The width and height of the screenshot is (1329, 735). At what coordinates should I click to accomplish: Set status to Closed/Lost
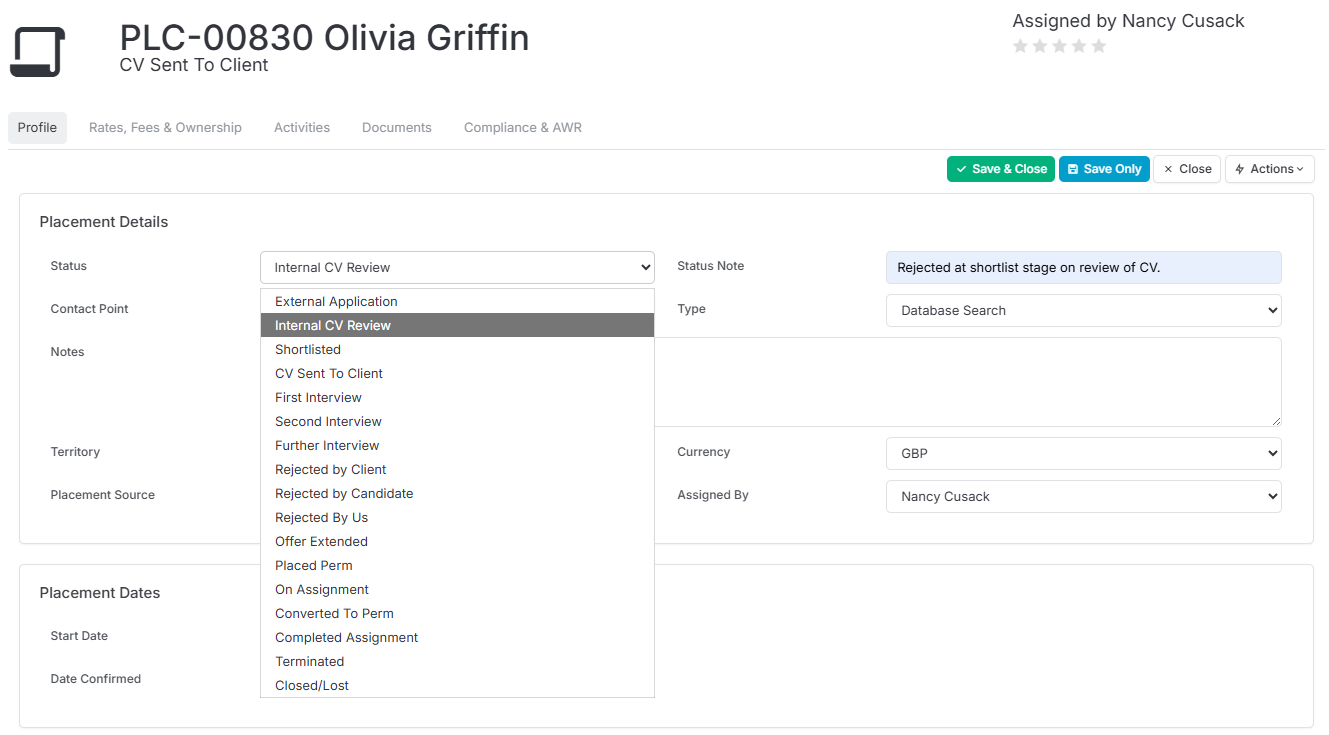pyautogui.click(x=457, y=685)
